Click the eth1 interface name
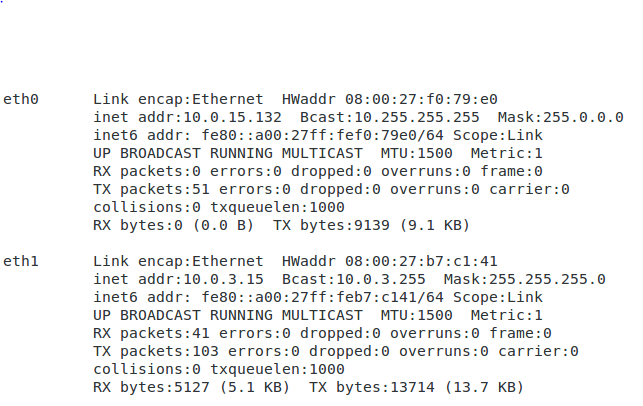Image resolution: width=643 pixels, height=406 pixels. coord(21,261)
